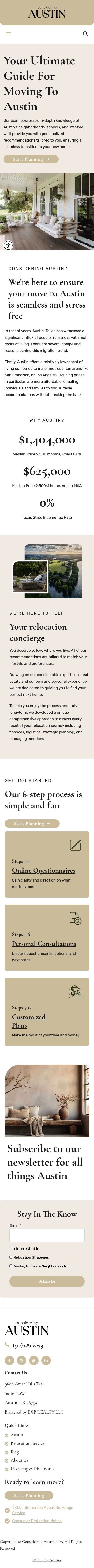94x1568 pixels.
Task: Click the search magnifier icon
Action: 86,34
